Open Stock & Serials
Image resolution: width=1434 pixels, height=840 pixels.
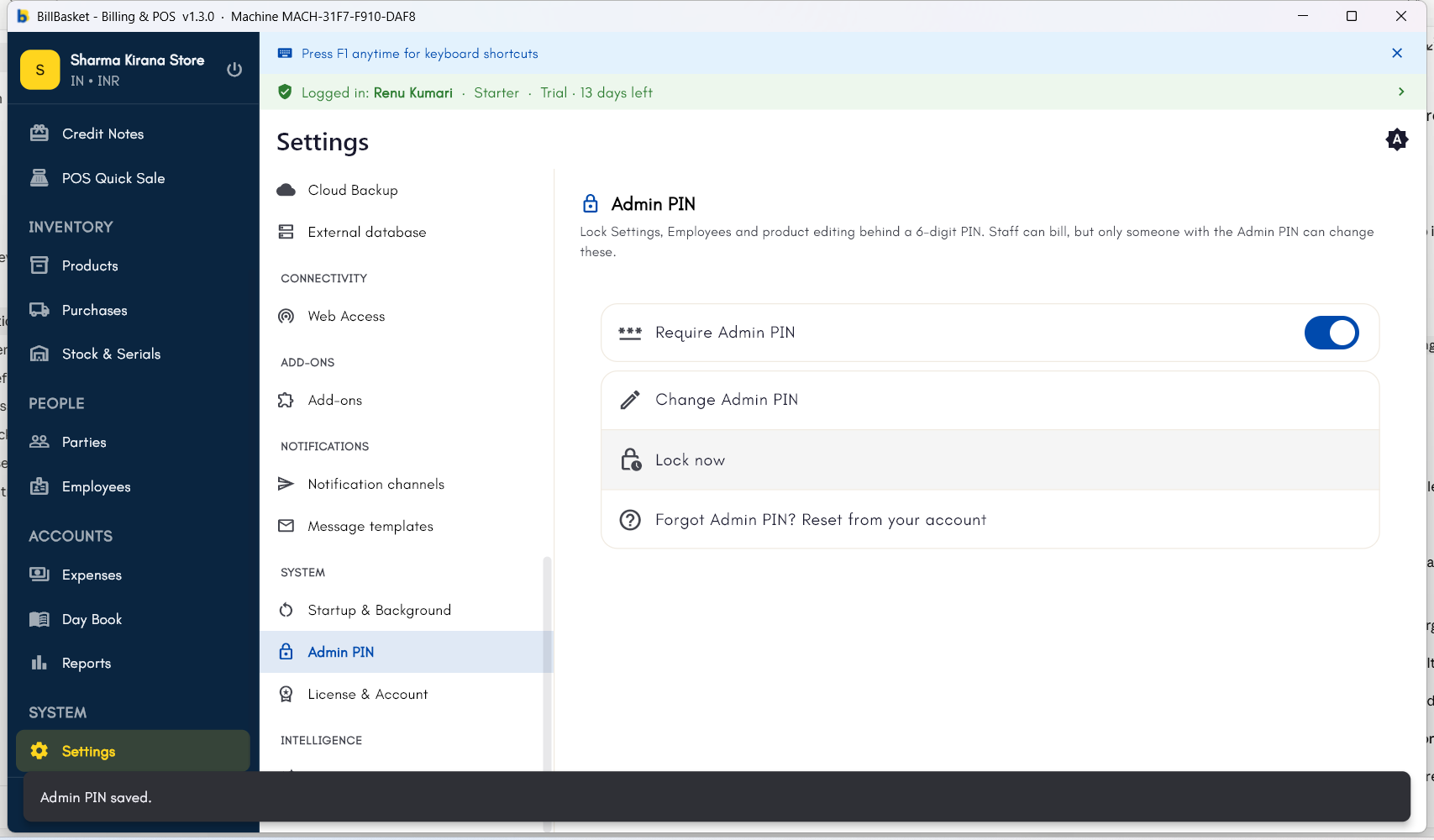(133, 354)
